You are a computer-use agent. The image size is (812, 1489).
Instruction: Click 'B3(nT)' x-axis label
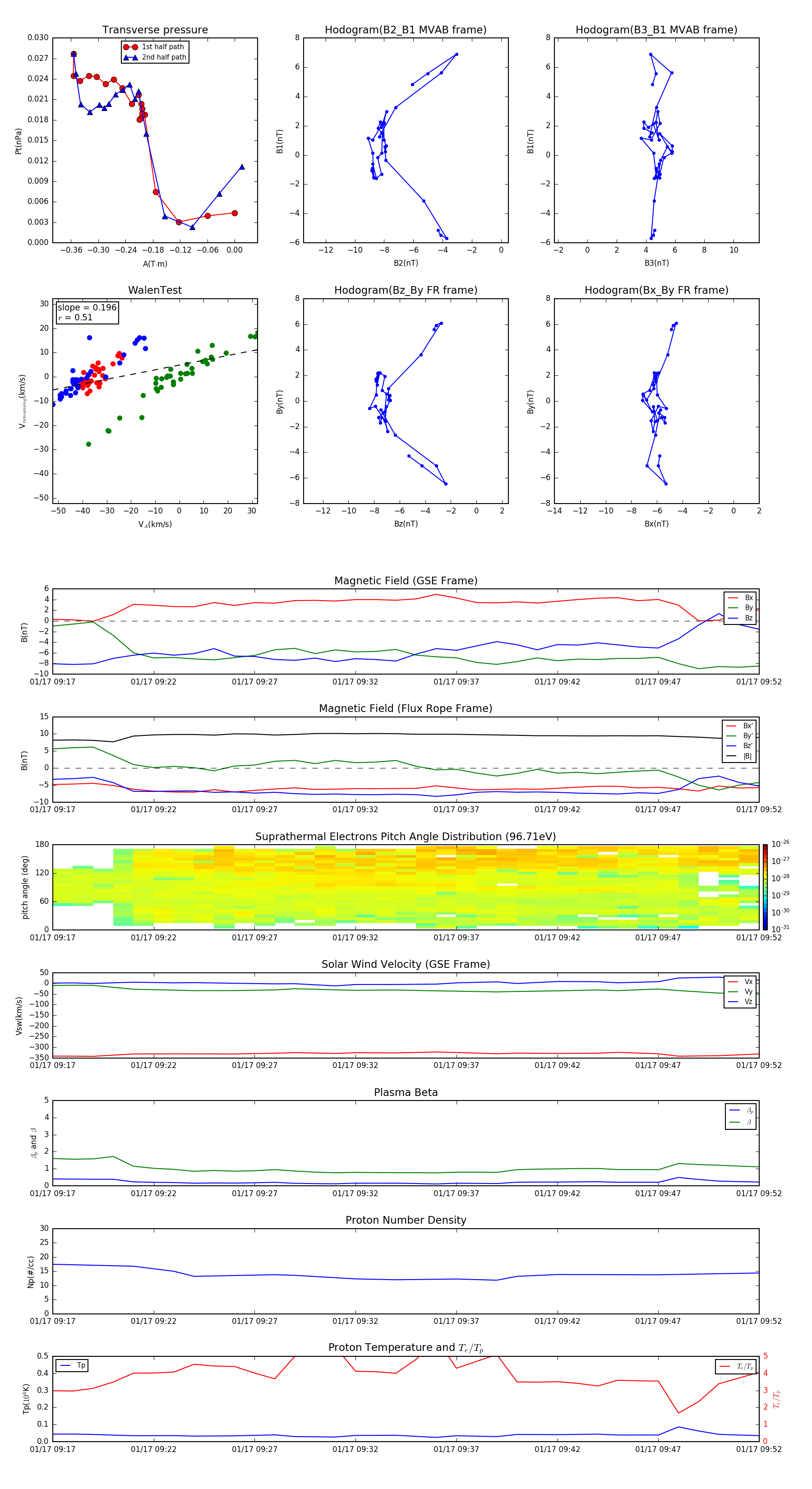(656, 263)
